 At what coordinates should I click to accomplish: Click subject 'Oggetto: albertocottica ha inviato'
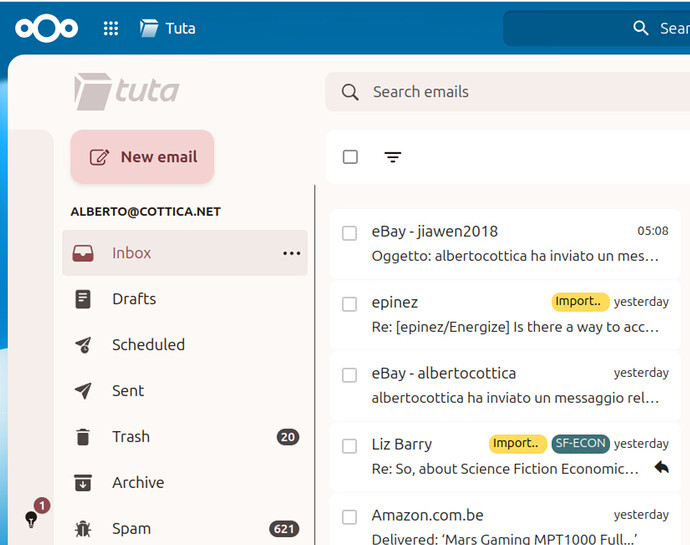click(515, 256)
